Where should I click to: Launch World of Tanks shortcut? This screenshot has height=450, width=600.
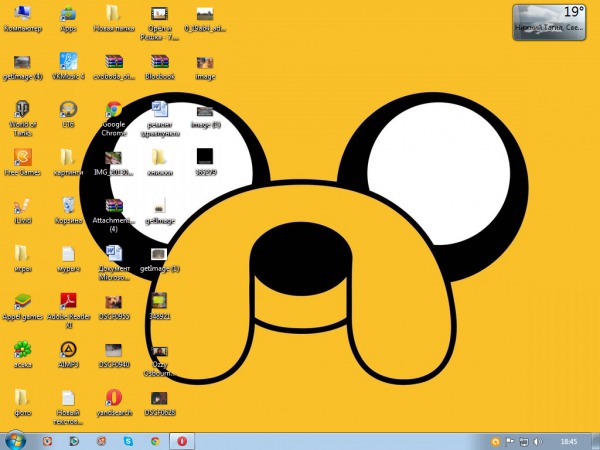23,119
